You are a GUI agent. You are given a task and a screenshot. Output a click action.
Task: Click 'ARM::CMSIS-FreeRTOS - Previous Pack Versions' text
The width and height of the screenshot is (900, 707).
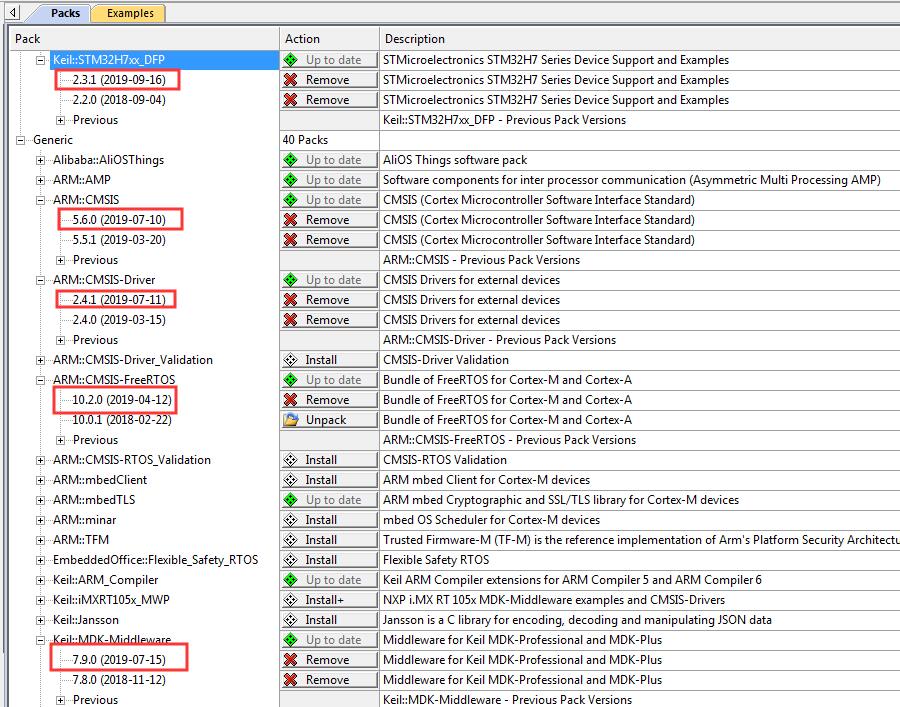pos(510,440)
